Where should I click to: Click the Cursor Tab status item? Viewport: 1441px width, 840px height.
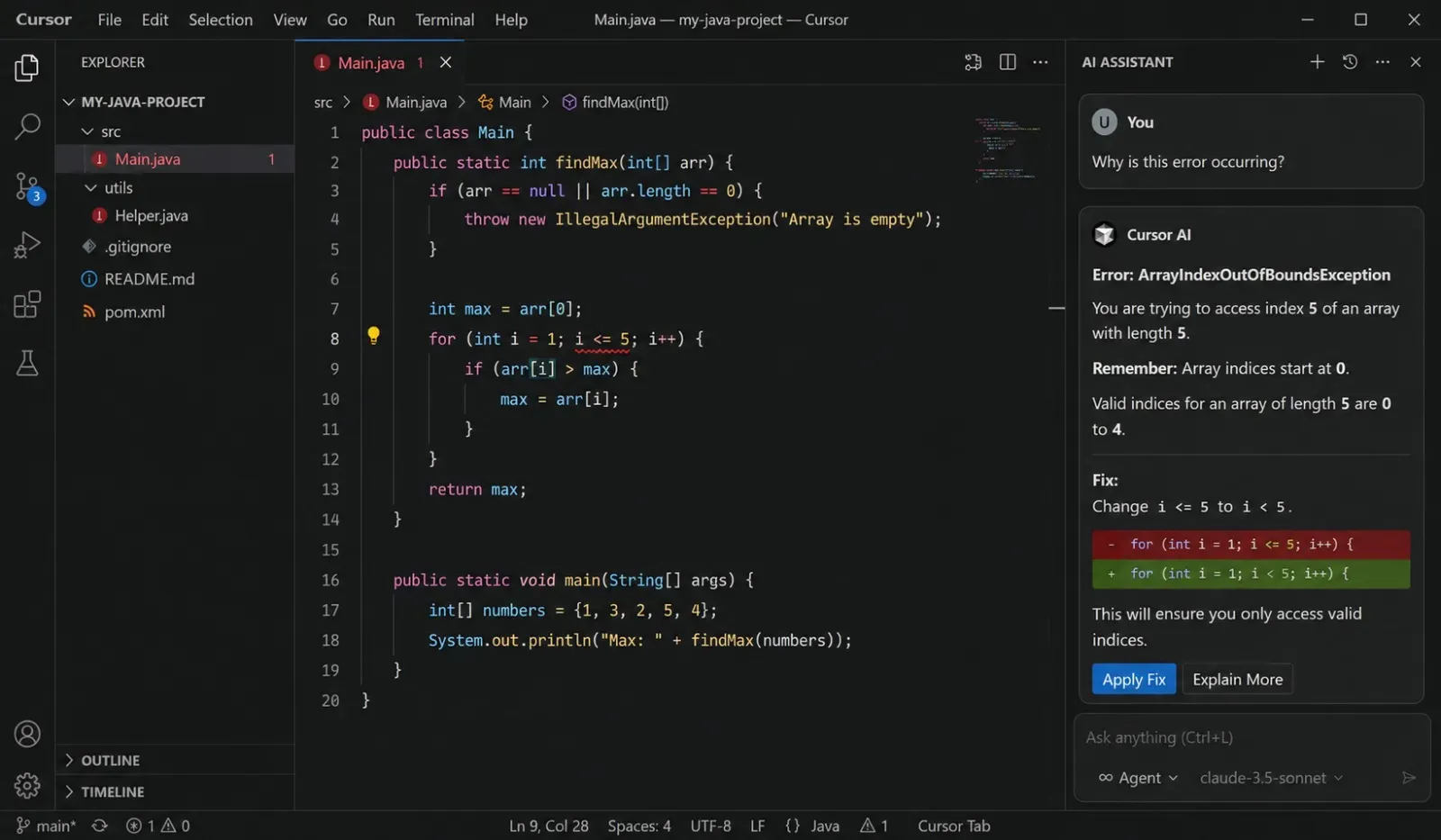[x=954, y=826]
